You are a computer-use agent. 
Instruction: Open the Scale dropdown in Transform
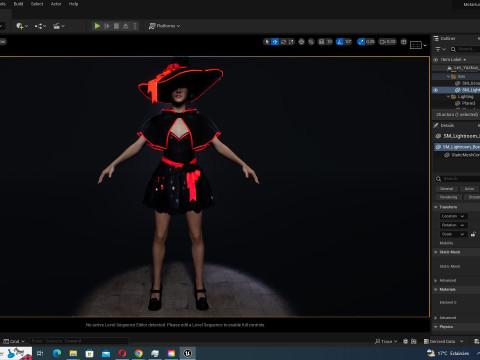[453, 234]
